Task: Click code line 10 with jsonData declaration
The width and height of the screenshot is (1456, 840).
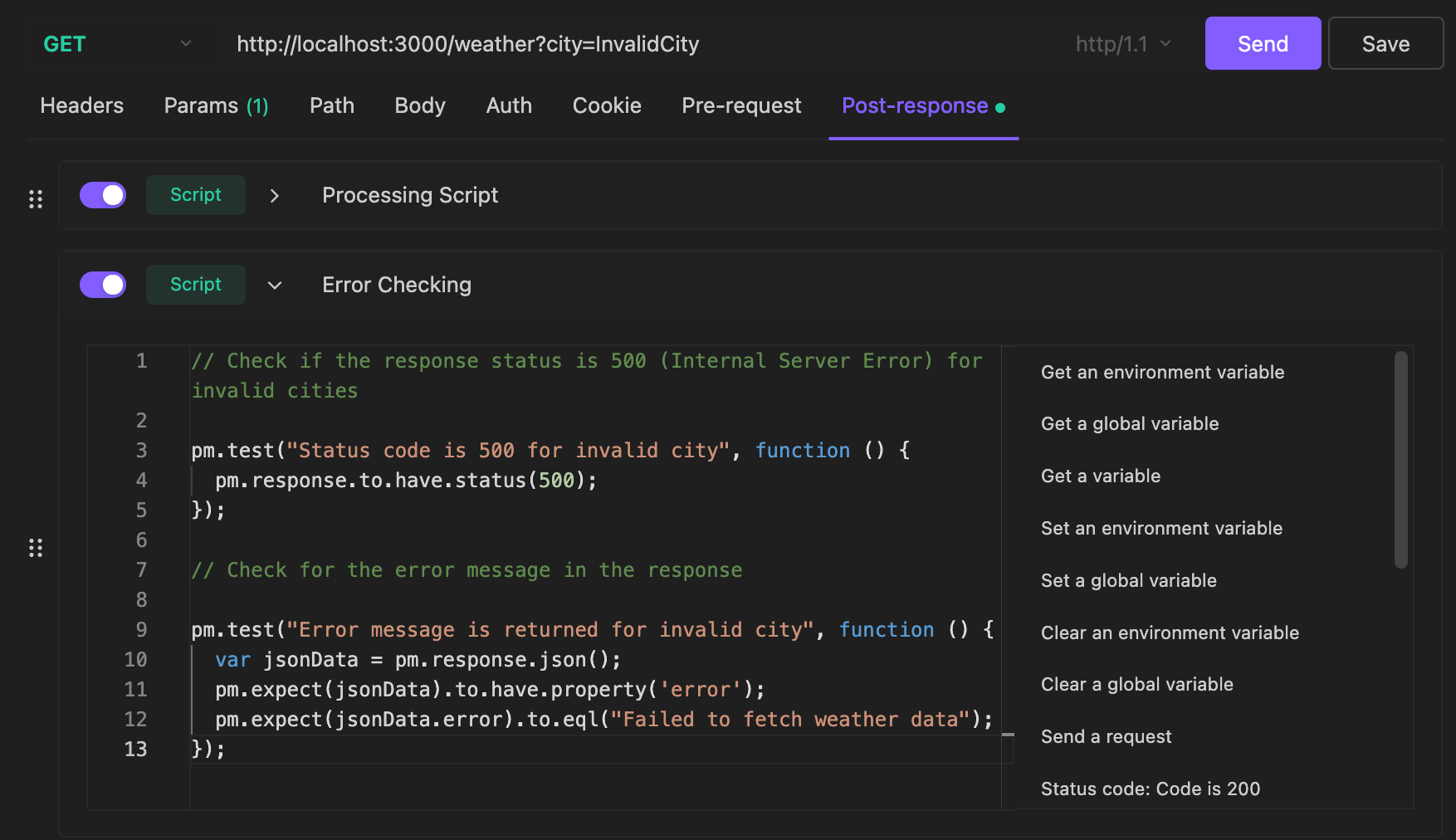Action: pos(418,659)
